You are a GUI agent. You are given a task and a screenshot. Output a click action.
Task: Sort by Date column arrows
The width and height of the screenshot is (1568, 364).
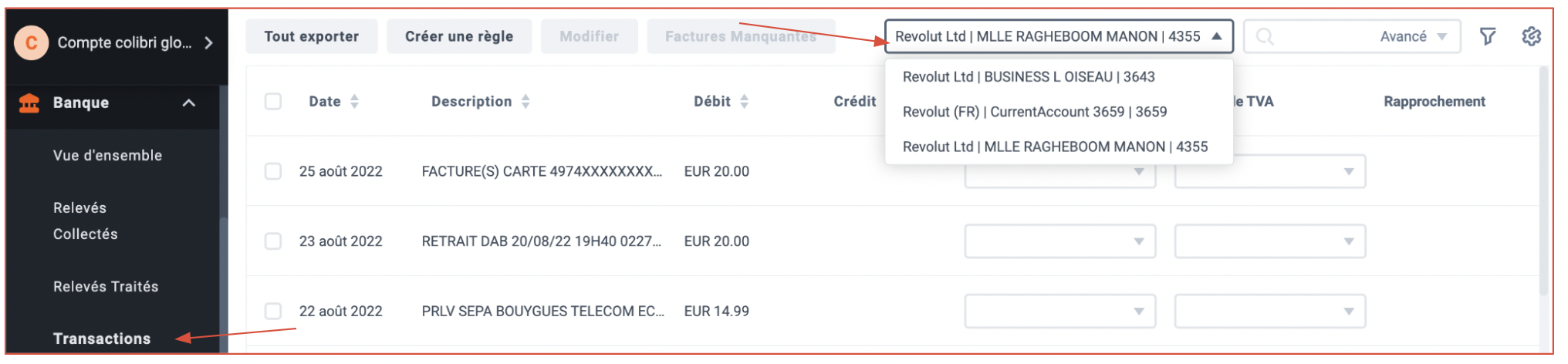click(x=354, y=101)
